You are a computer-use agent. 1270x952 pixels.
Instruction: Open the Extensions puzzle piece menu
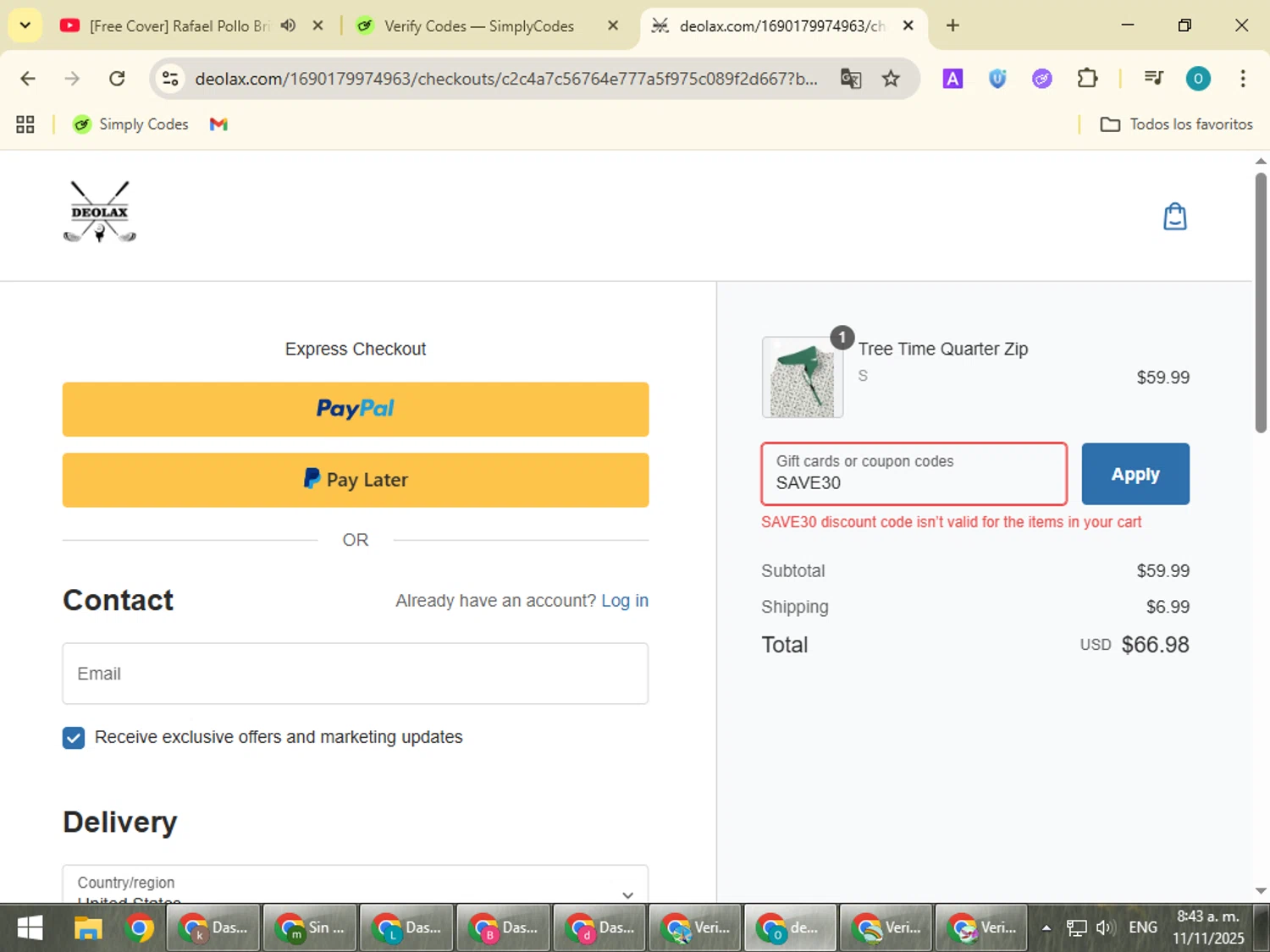pos(1087,79)
